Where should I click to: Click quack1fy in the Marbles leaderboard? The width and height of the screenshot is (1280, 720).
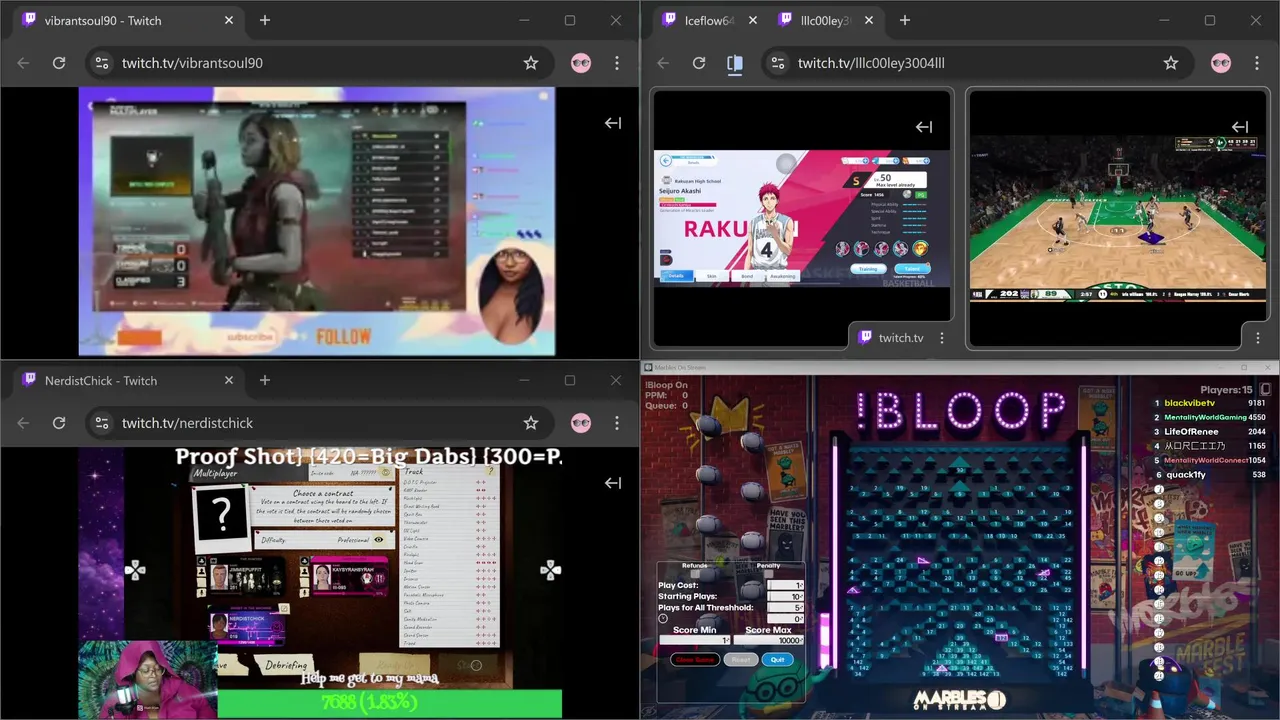(1185, 475)
